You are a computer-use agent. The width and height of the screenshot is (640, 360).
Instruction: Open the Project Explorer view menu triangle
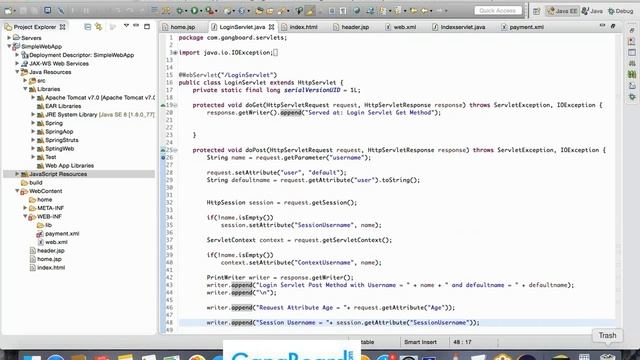point(126,26)
